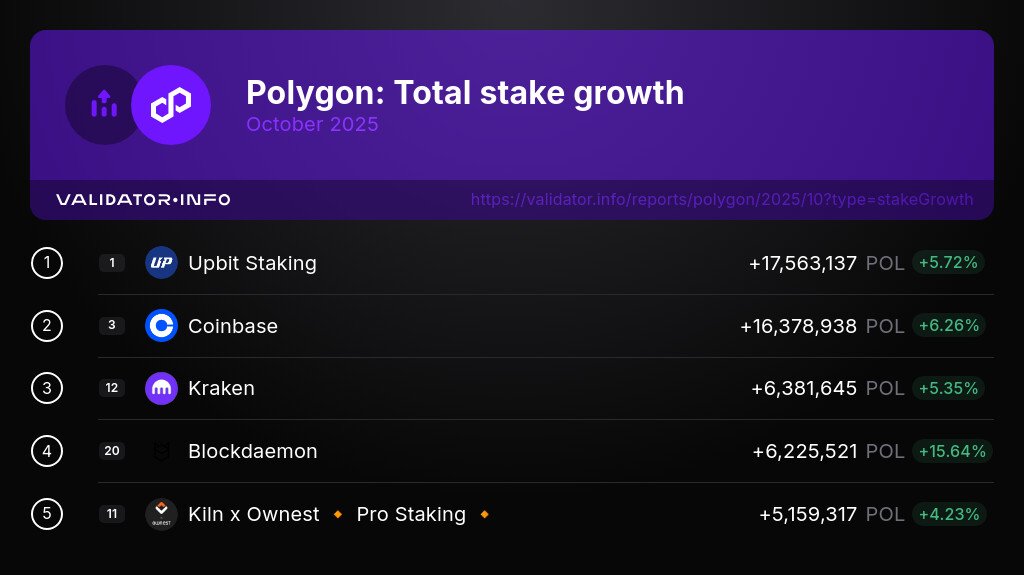The height and width of the screenshot is (575, 1024).
Task: Select the Blockdaemon validator name
Action: click(x=252, y=451)
